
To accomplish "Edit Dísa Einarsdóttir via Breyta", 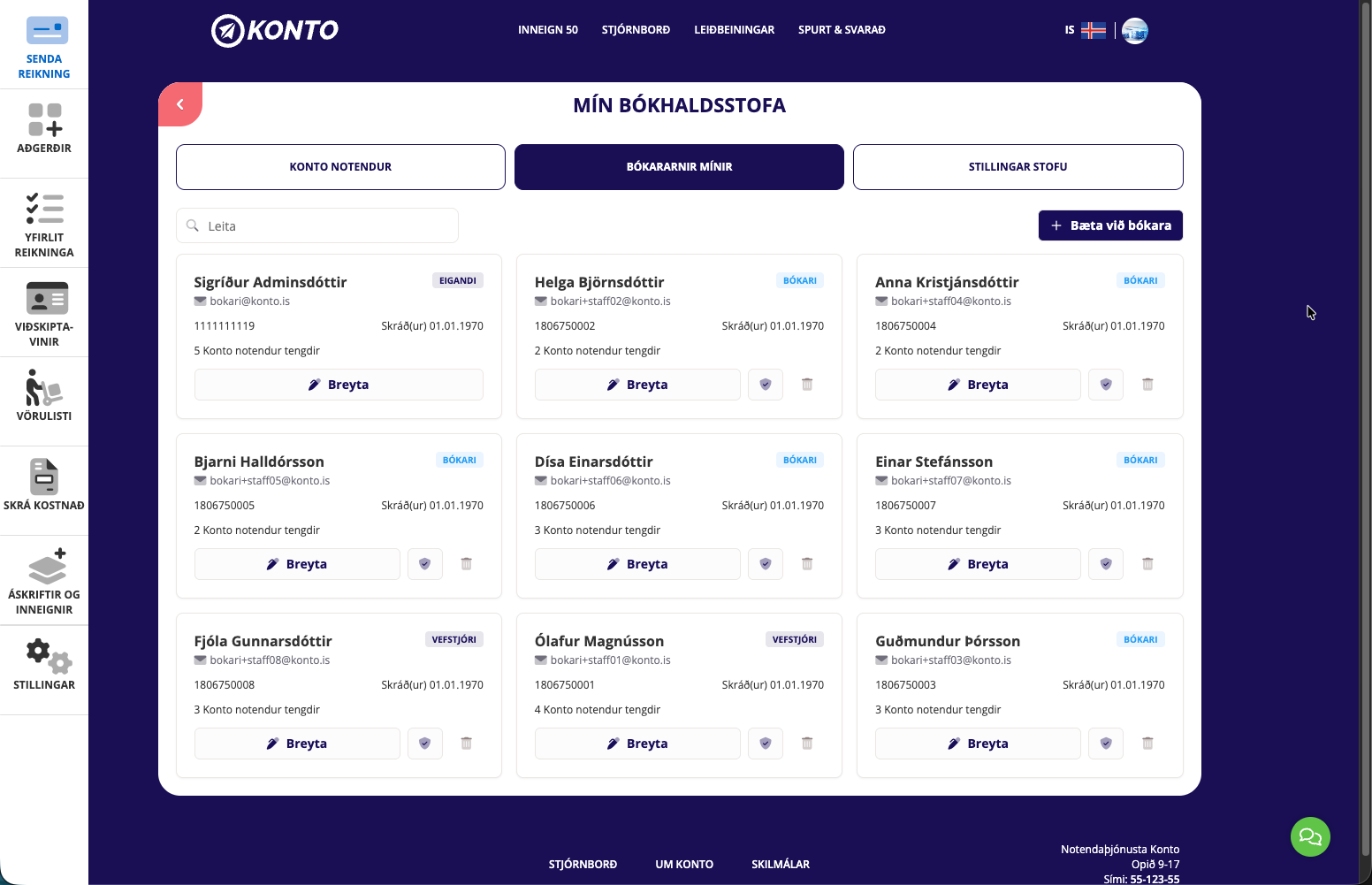I will pos(637,564).
